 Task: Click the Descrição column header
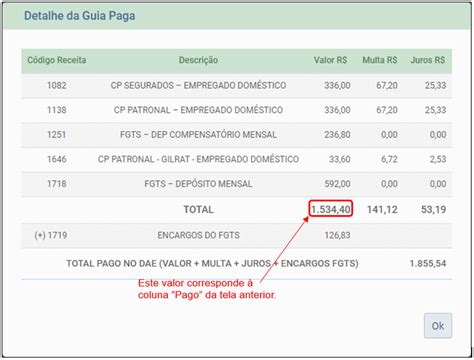[x=198, y=60]
